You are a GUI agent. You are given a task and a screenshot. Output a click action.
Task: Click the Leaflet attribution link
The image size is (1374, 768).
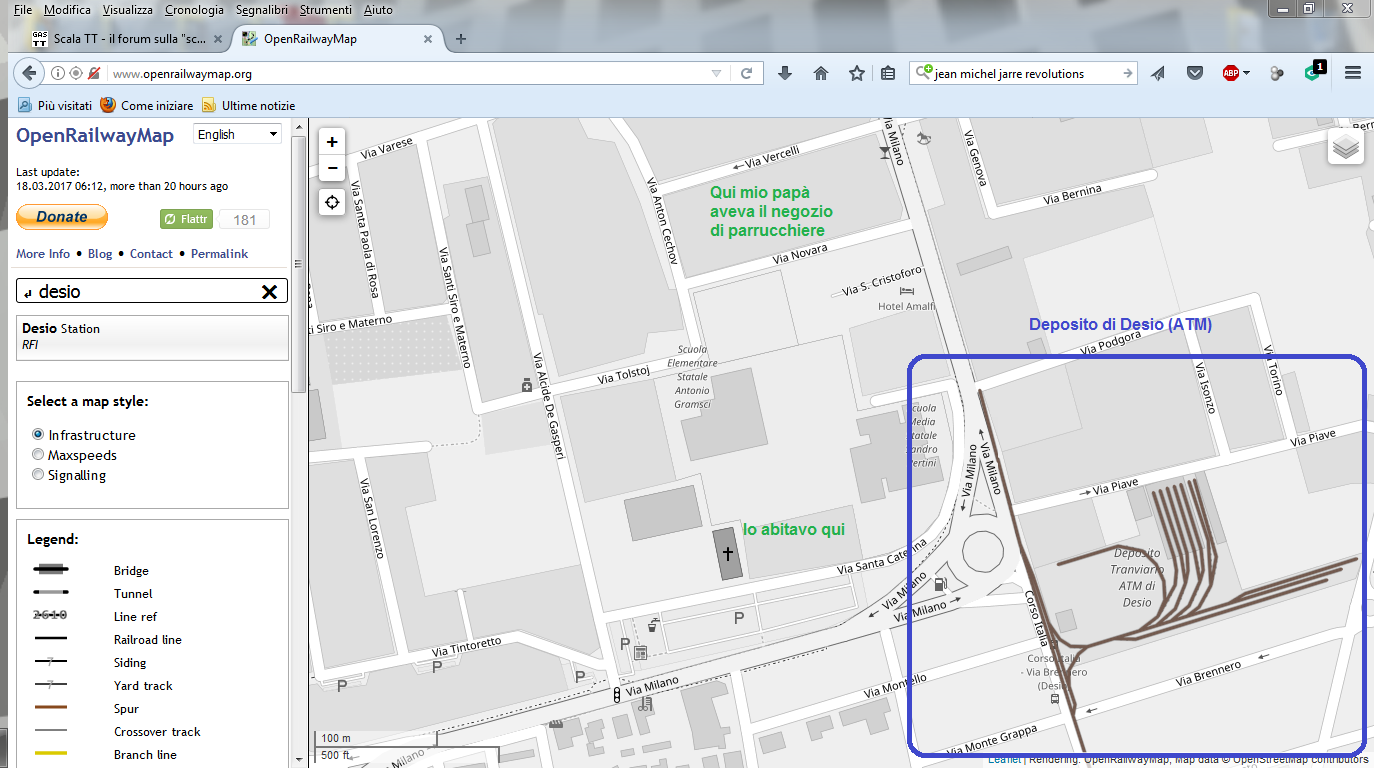pos(1004,759)
